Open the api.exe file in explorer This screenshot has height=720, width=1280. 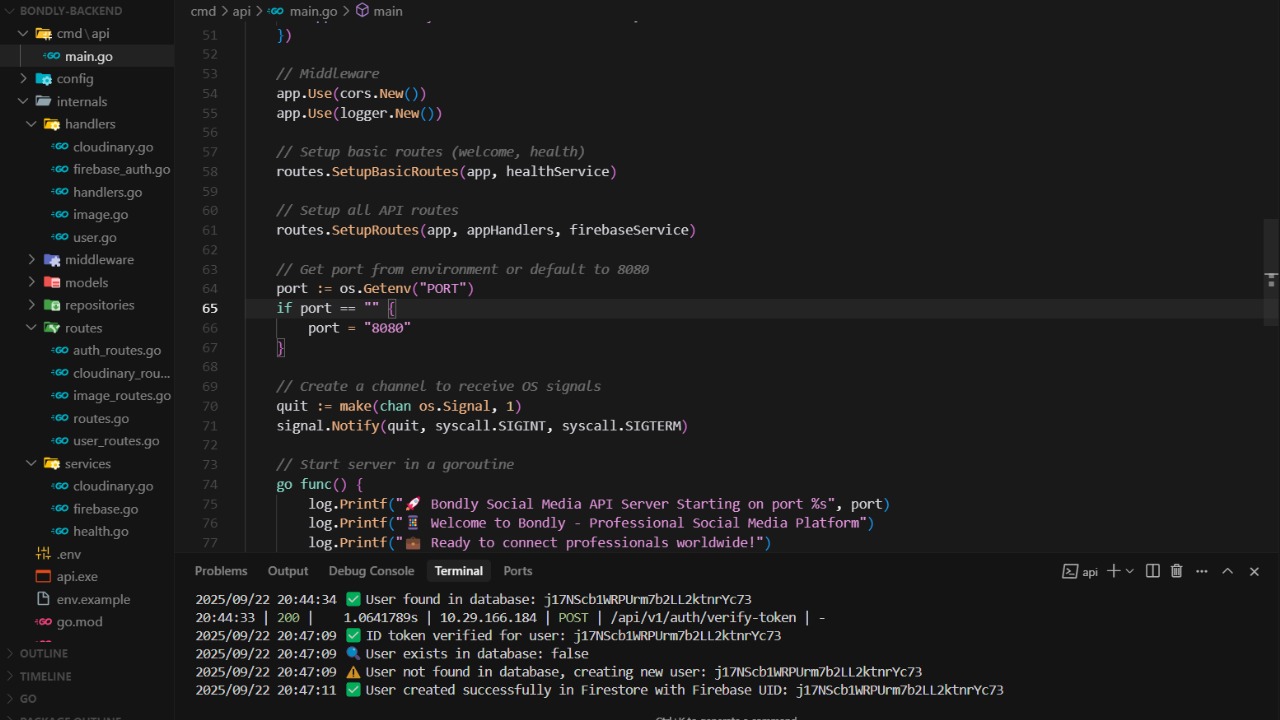[x=77, y=577]
